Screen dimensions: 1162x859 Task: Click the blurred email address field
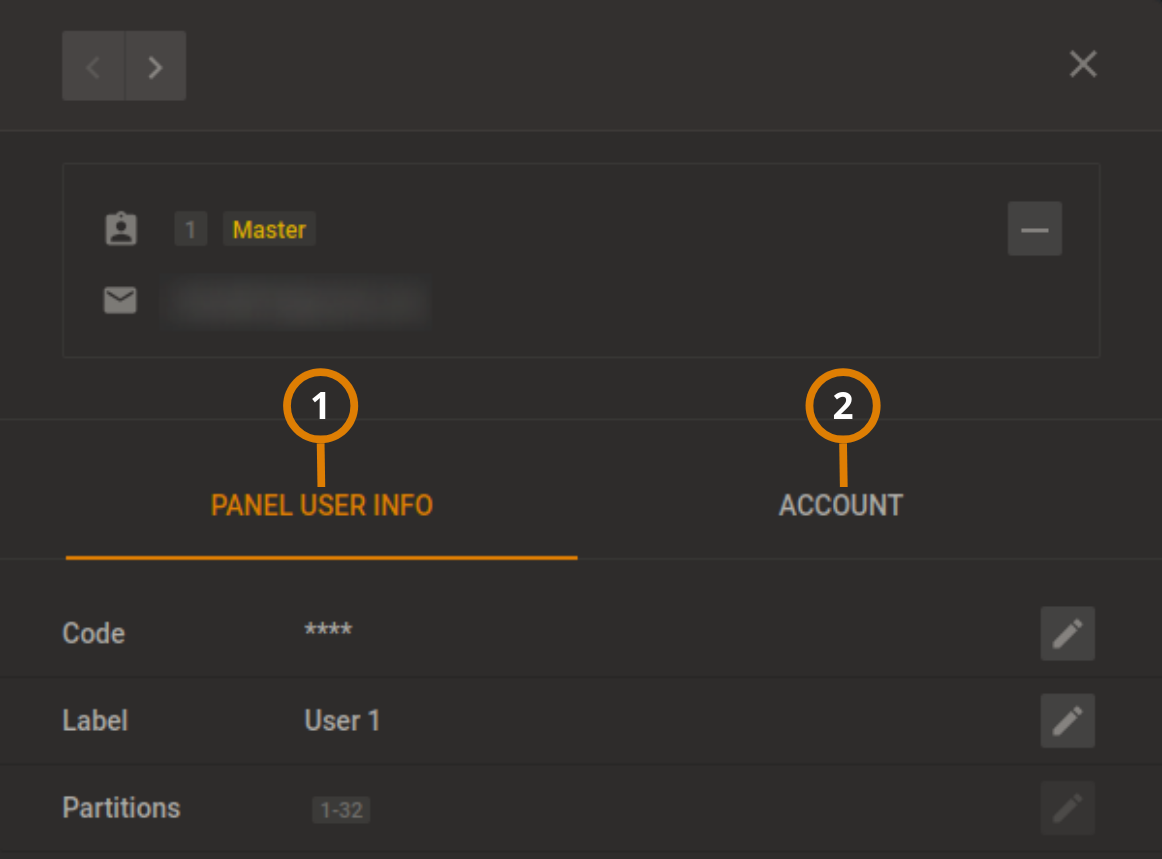295,301
